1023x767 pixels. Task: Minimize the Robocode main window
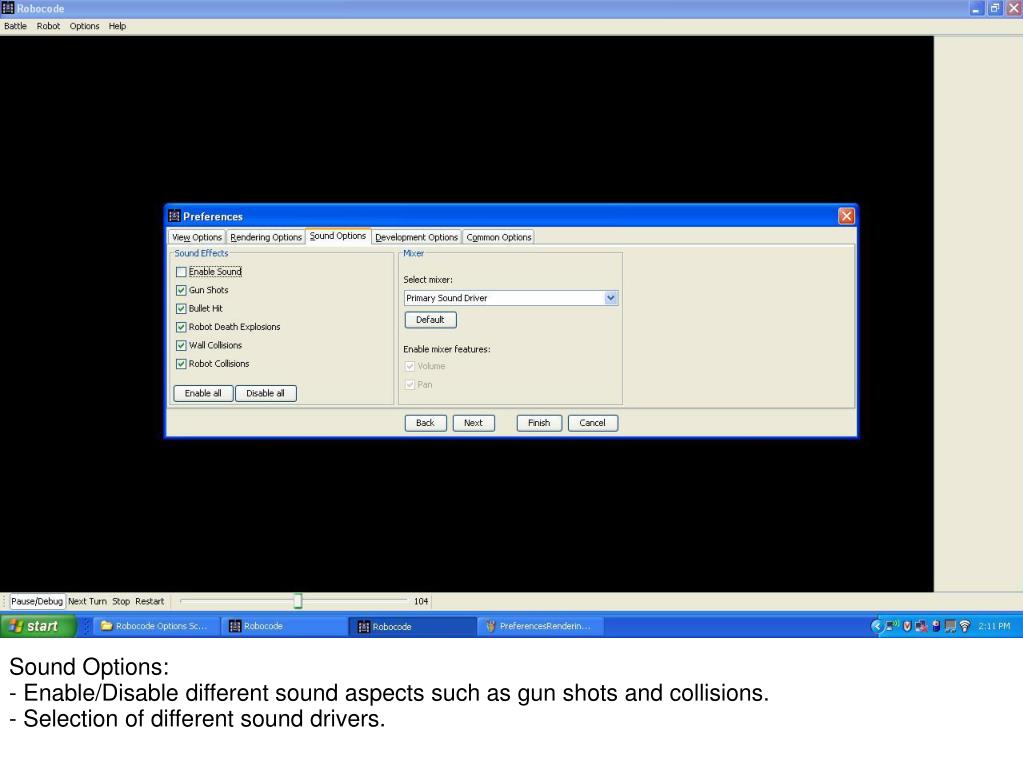976,8
